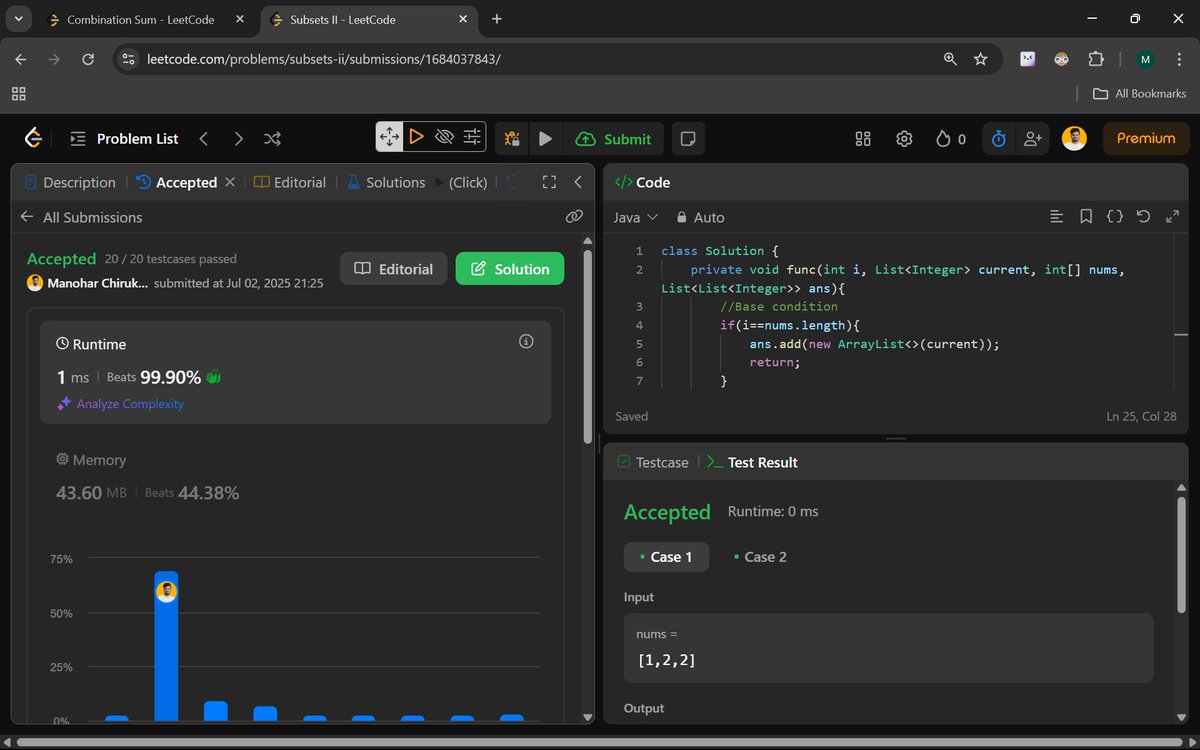Close the Accepted tab
The image size is (1200, 750).
tap(230, 182)
